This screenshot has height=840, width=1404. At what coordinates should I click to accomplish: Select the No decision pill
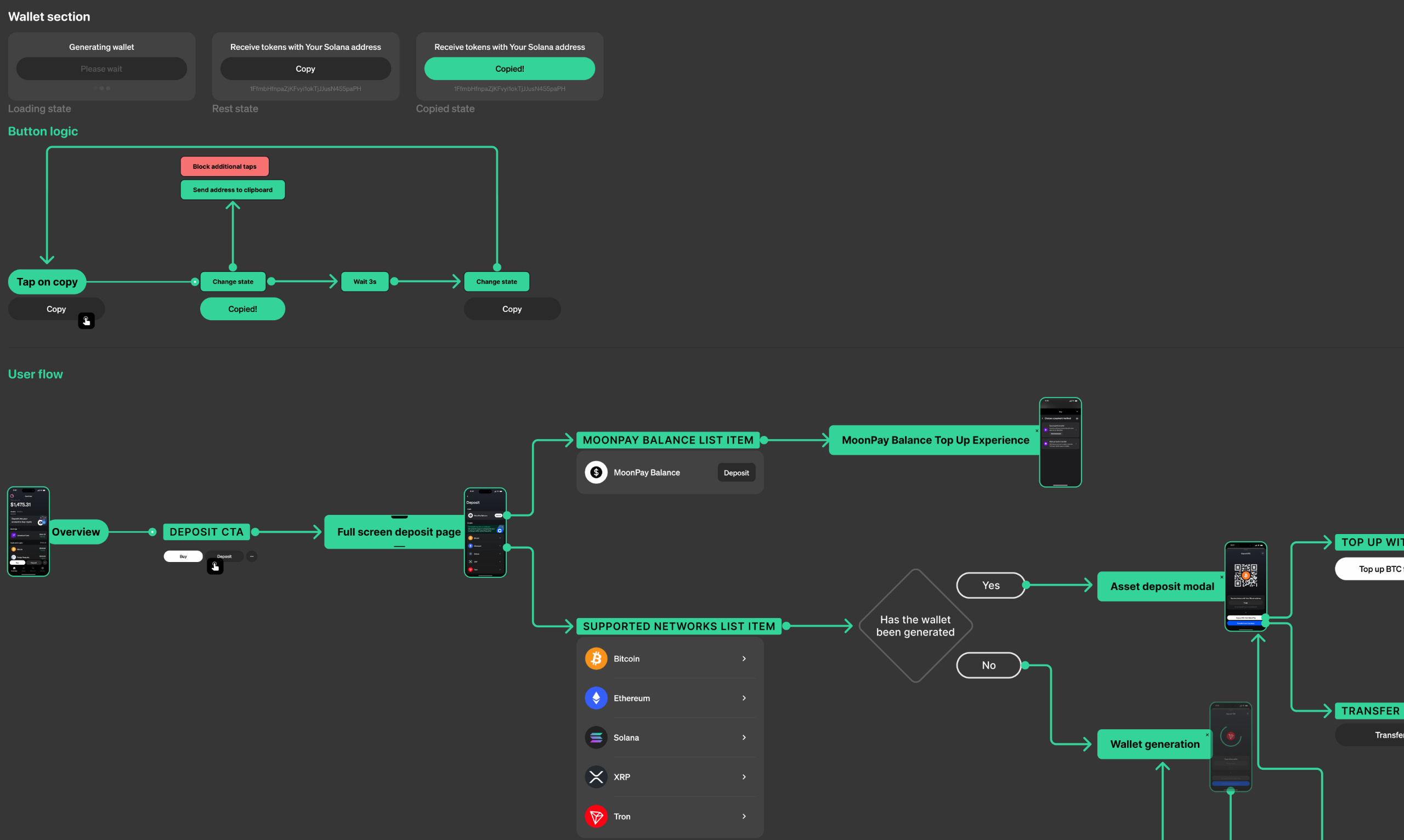click(x=988, y=665)
